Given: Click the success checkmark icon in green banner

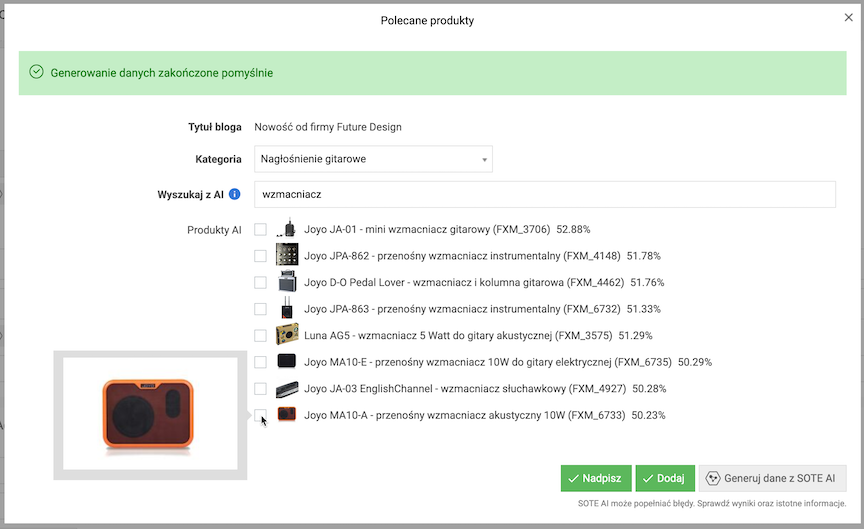Looking at the screenshot, I should coord(36,72).
